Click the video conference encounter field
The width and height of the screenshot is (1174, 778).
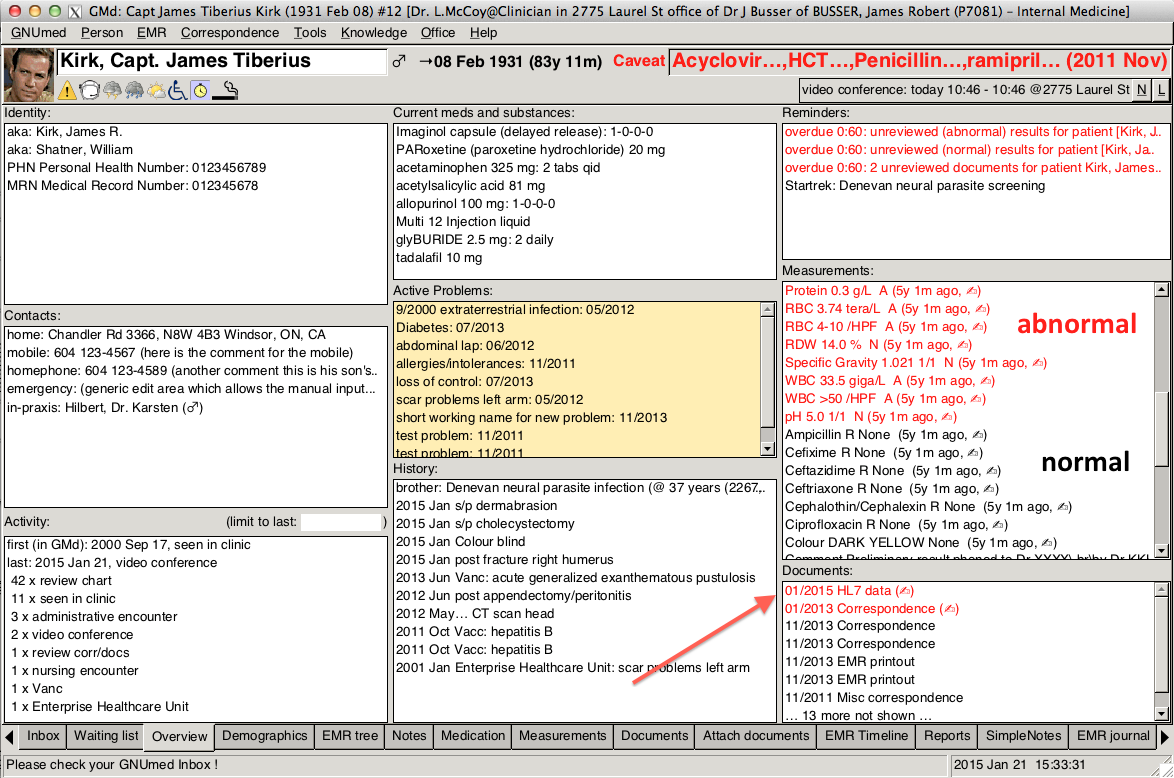[964, 90]
